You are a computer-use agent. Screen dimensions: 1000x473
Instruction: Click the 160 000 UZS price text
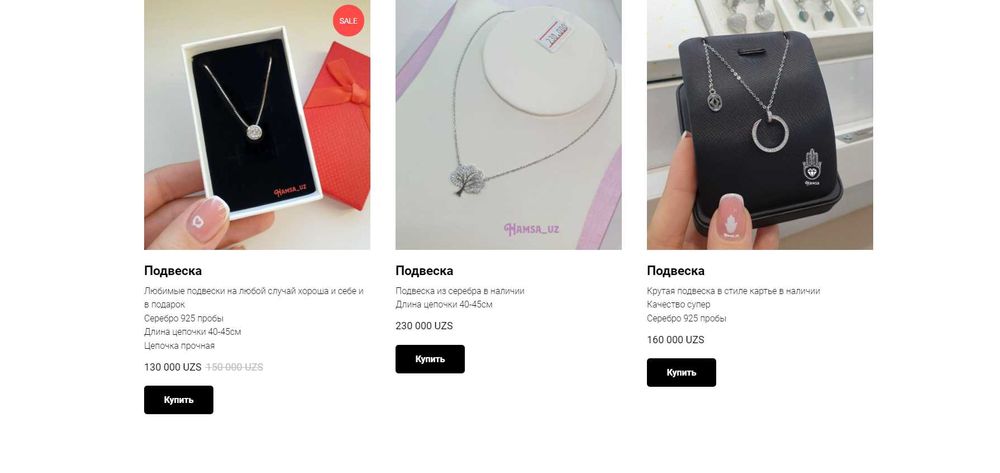coord(675,340)
